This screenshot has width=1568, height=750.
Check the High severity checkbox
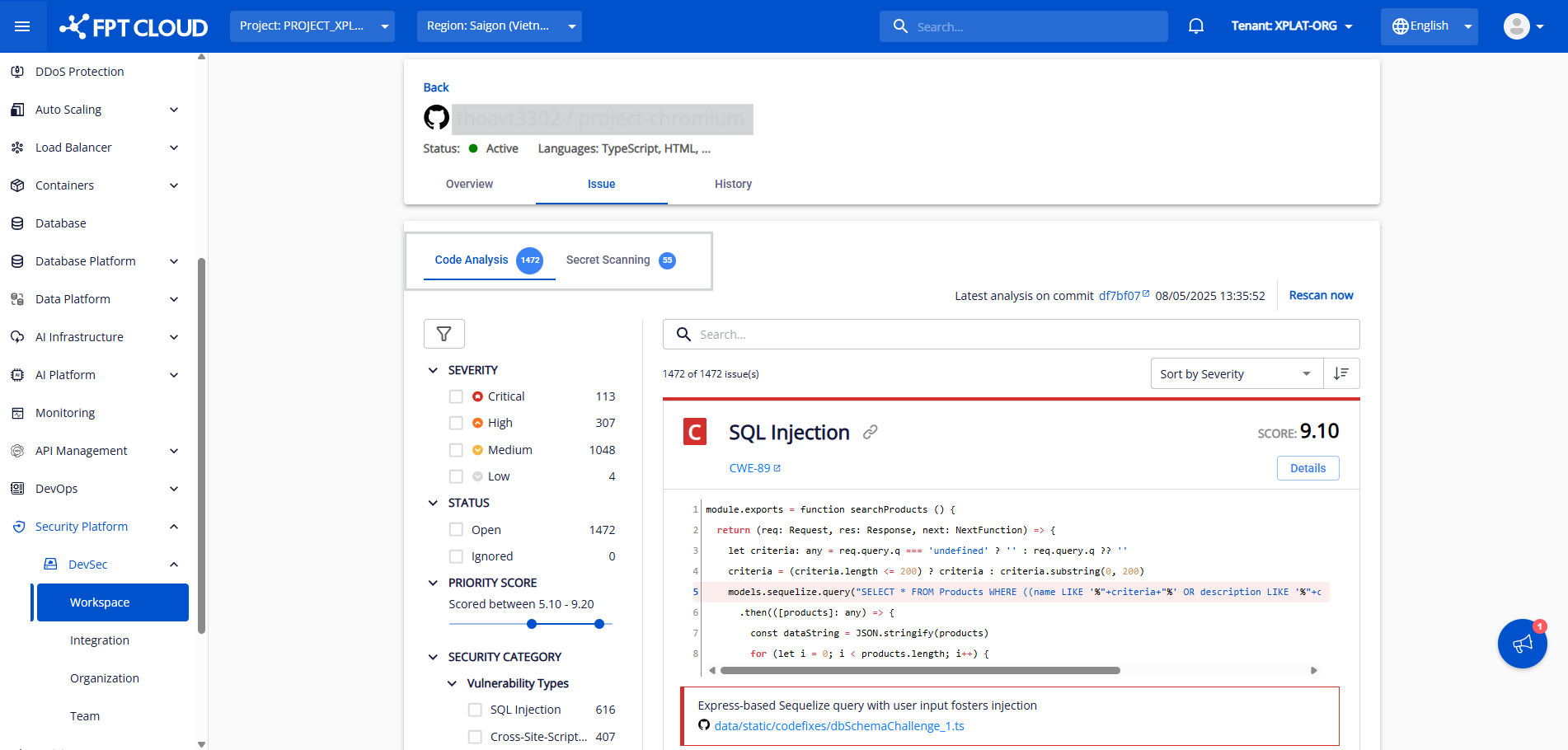tap(456, 423)
